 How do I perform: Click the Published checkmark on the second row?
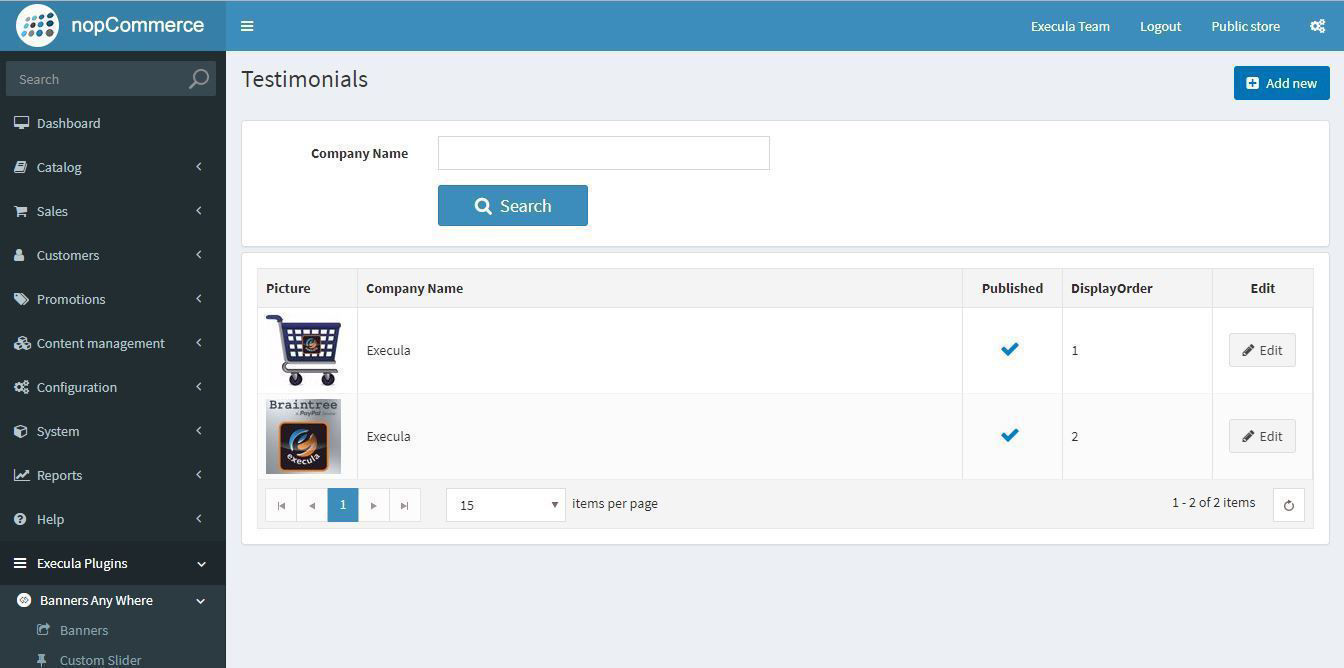(x=1009, y=435)
